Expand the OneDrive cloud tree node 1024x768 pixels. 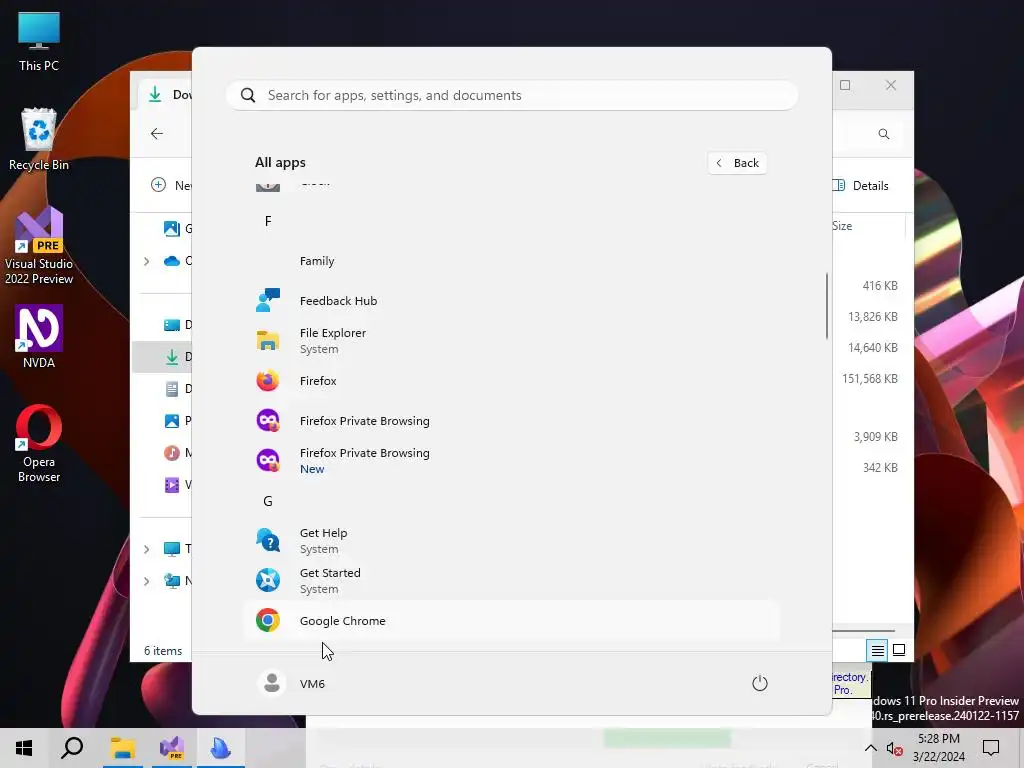pyautogui.click(x=146, y=261)
